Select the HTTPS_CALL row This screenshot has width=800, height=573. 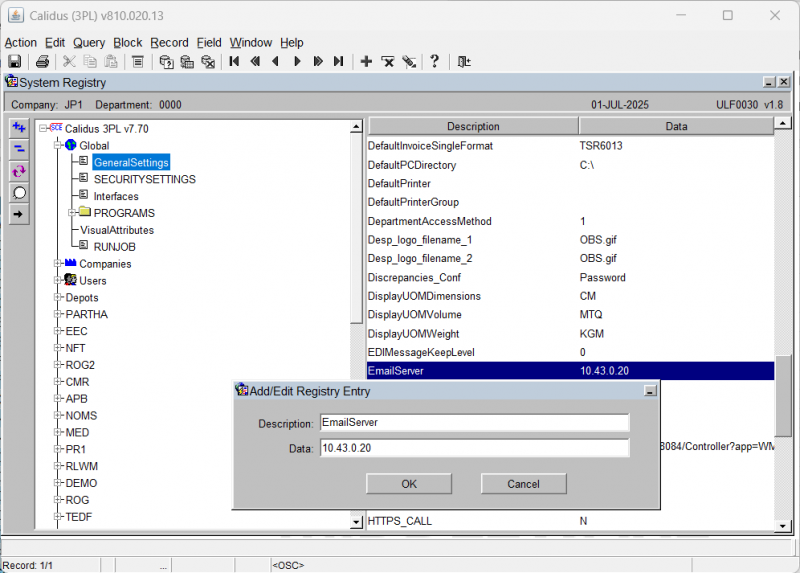570,521
